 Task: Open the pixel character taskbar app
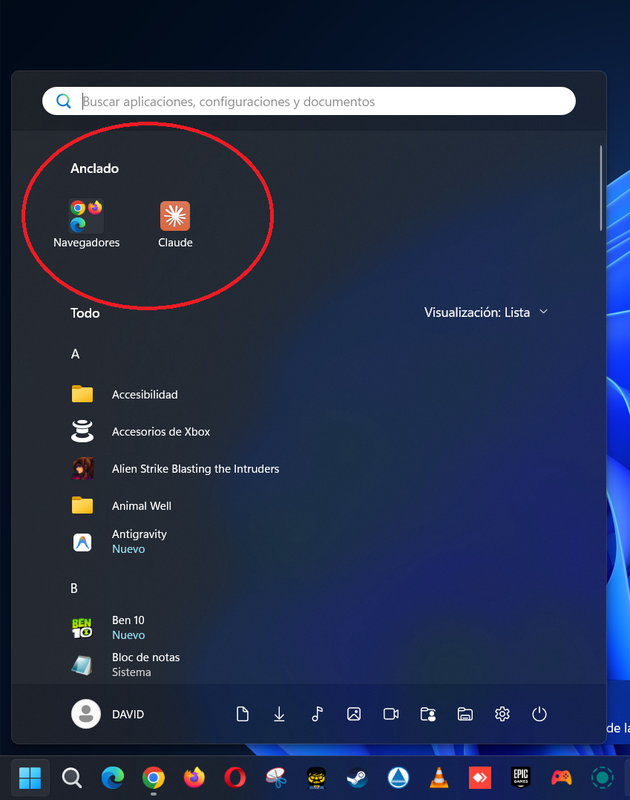coord(316,778)
